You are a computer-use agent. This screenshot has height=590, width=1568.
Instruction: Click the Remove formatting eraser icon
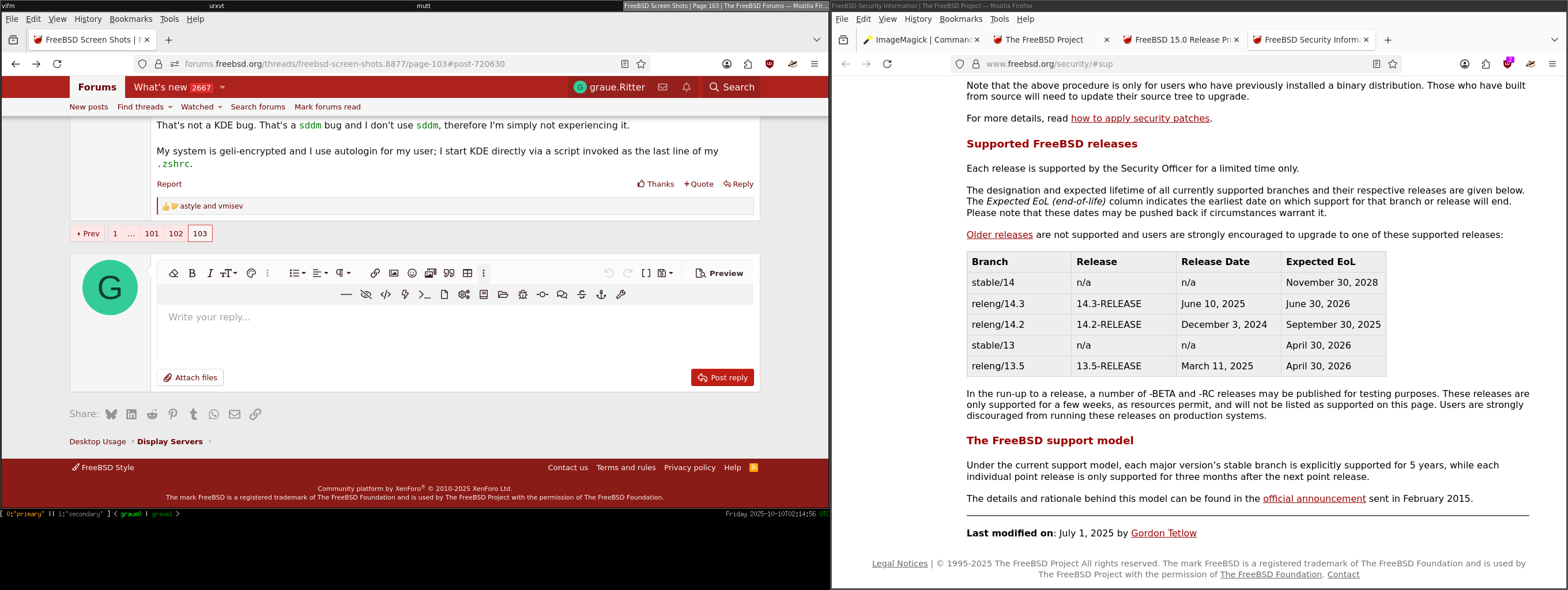(174, 274)
